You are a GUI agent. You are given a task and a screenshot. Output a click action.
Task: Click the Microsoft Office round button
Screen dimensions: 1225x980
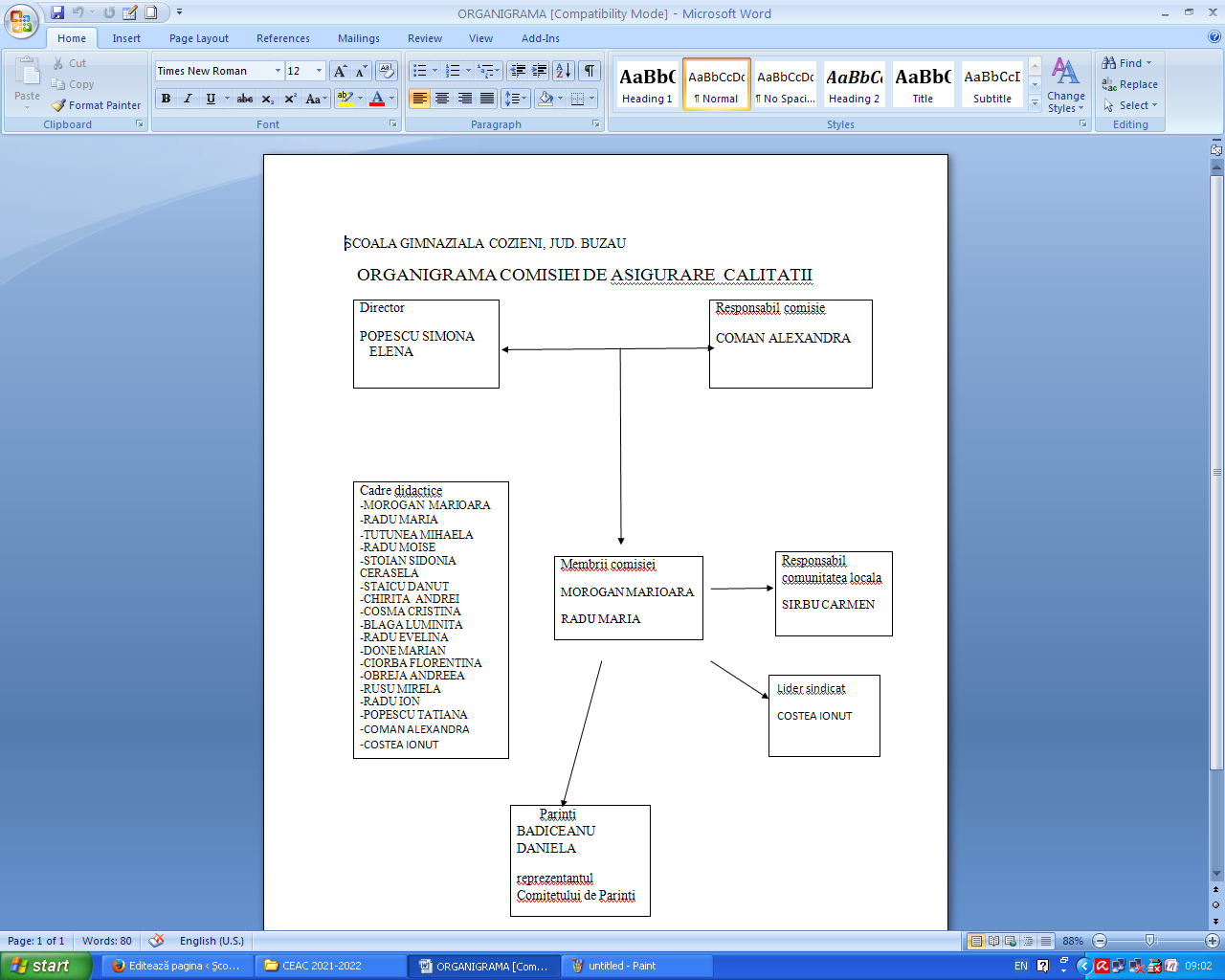[21, 21]
